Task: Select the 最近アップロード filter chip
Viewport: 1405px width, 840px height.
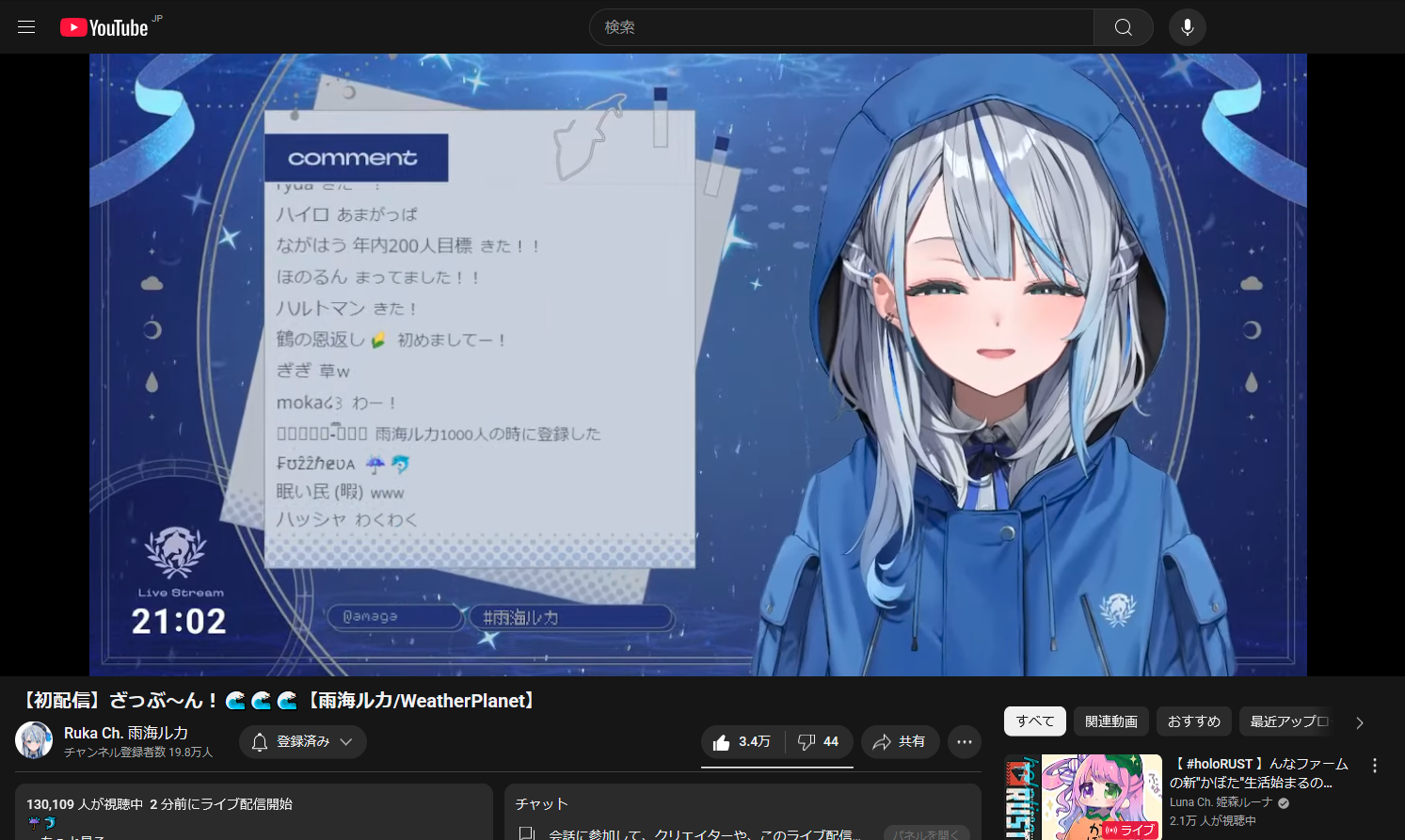Action: point(1288,721)
